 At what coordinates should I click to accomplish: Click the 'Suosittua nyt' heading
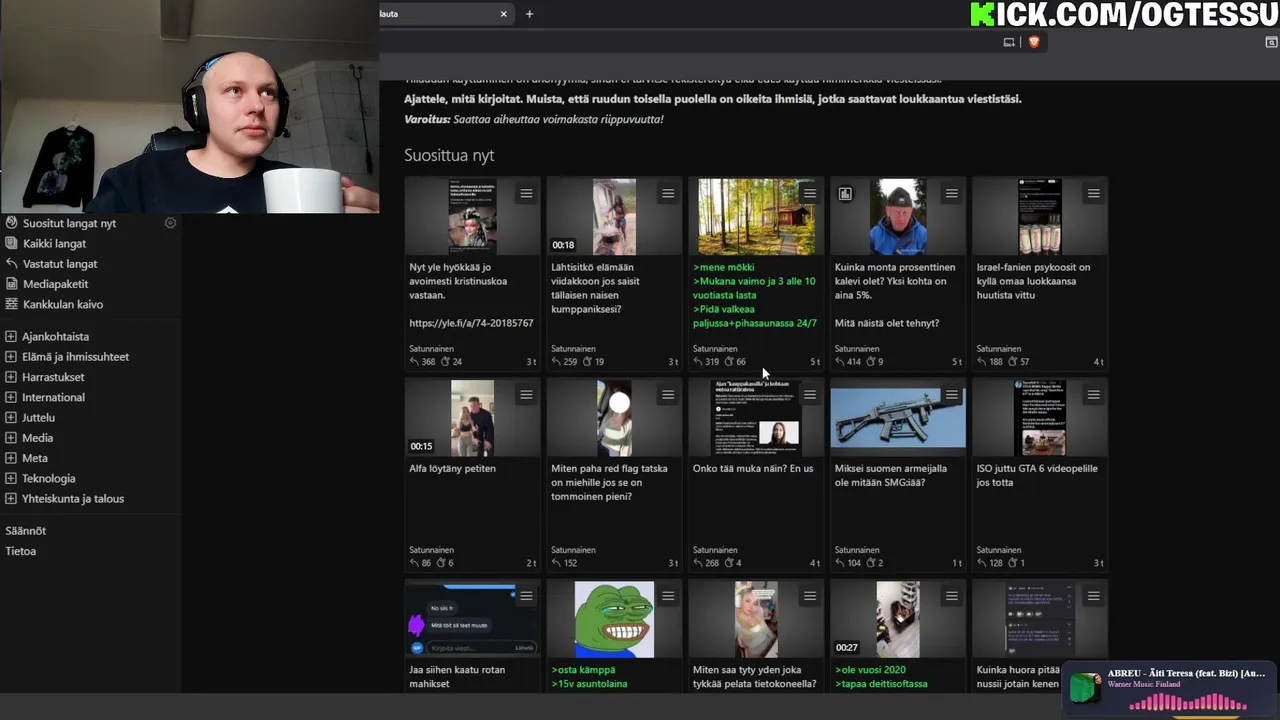[449, 155]
